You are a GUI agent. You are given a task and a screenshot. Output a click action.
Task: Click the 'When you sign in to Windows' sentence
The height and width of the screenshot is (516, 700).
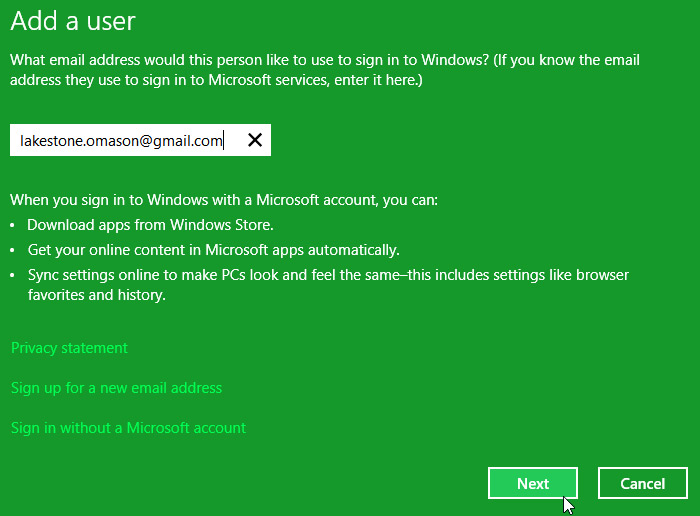(x=224, y=200)
